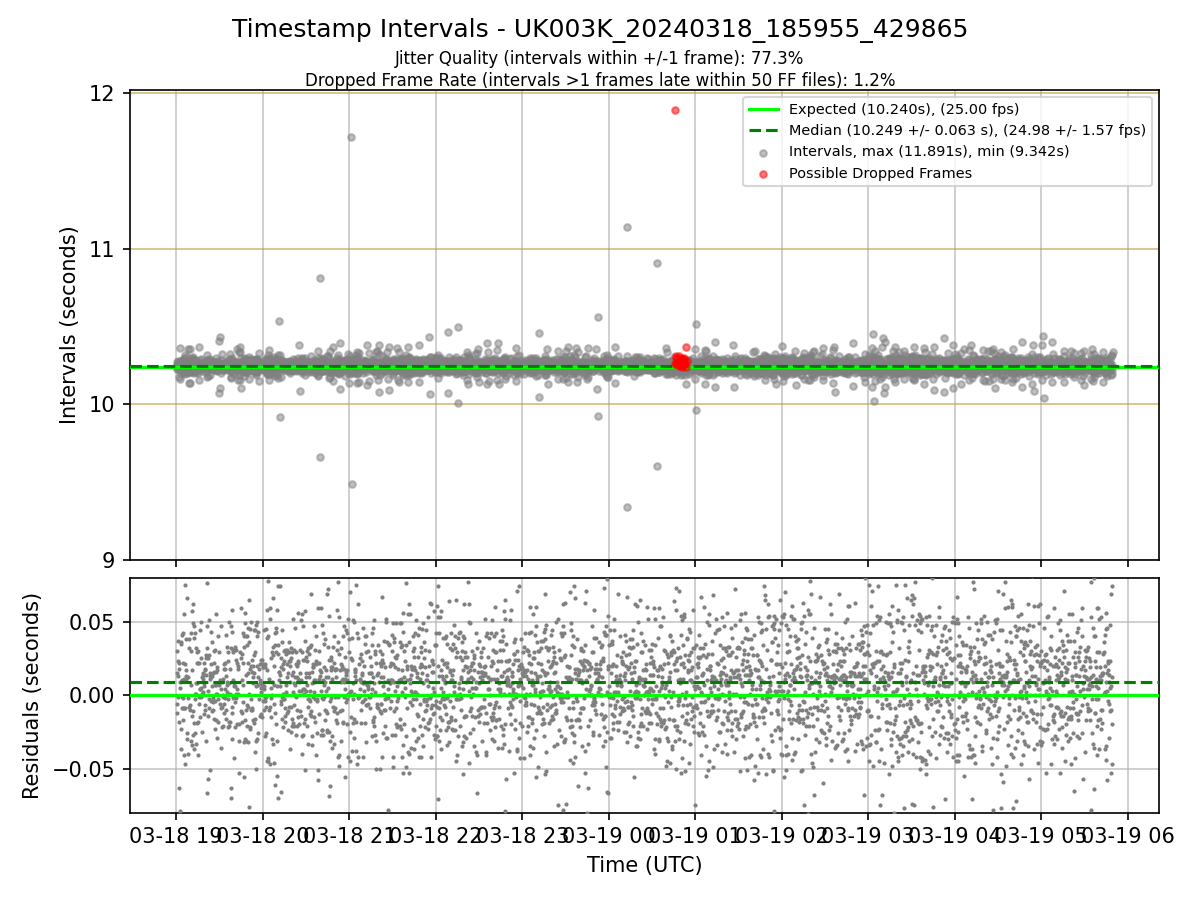
Task: Click the gray dot marker in the legend
Action: [x=763, y=153]
